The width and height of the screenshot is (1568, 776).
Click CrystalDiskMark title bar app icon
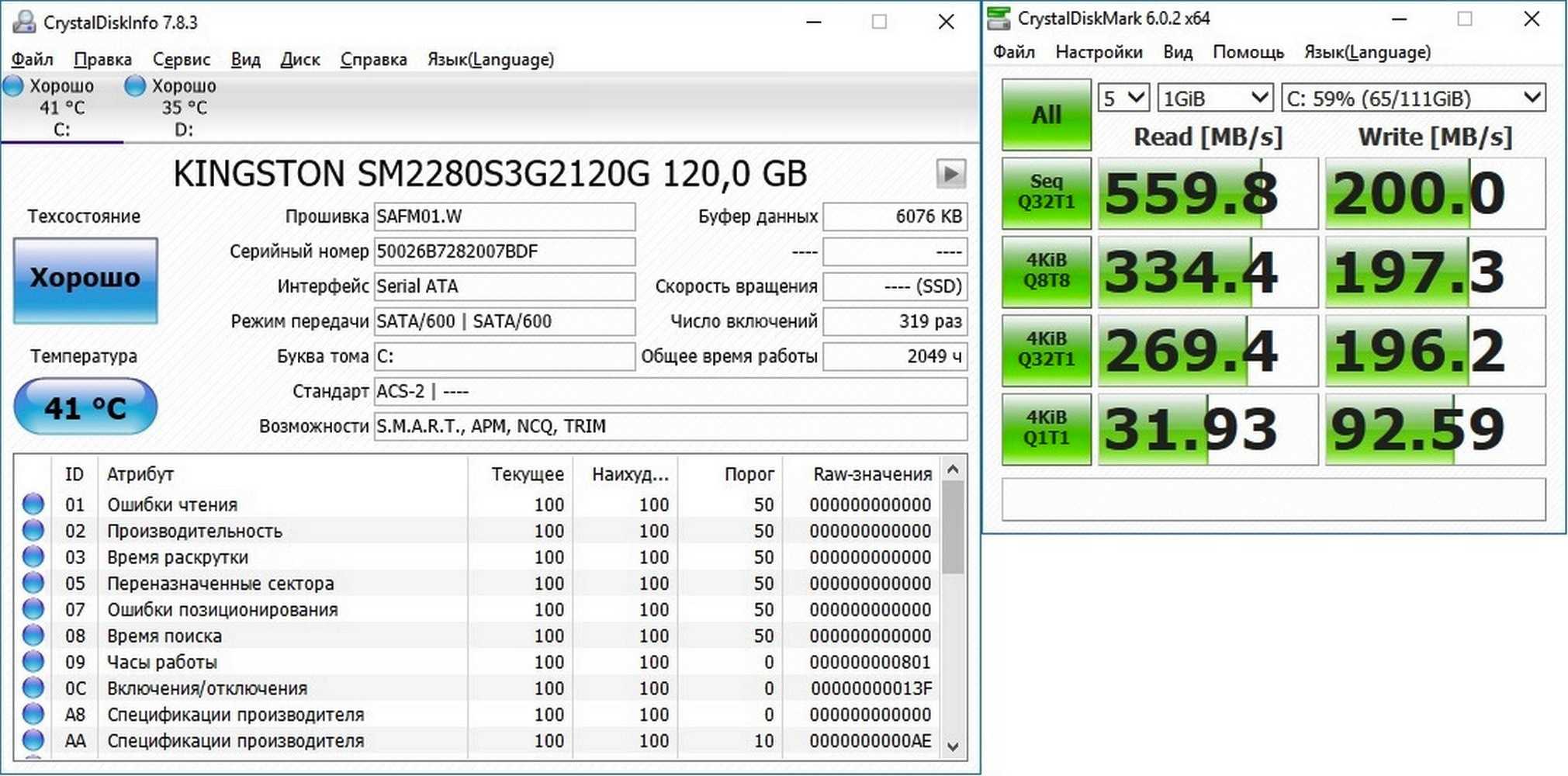(999, 19)
